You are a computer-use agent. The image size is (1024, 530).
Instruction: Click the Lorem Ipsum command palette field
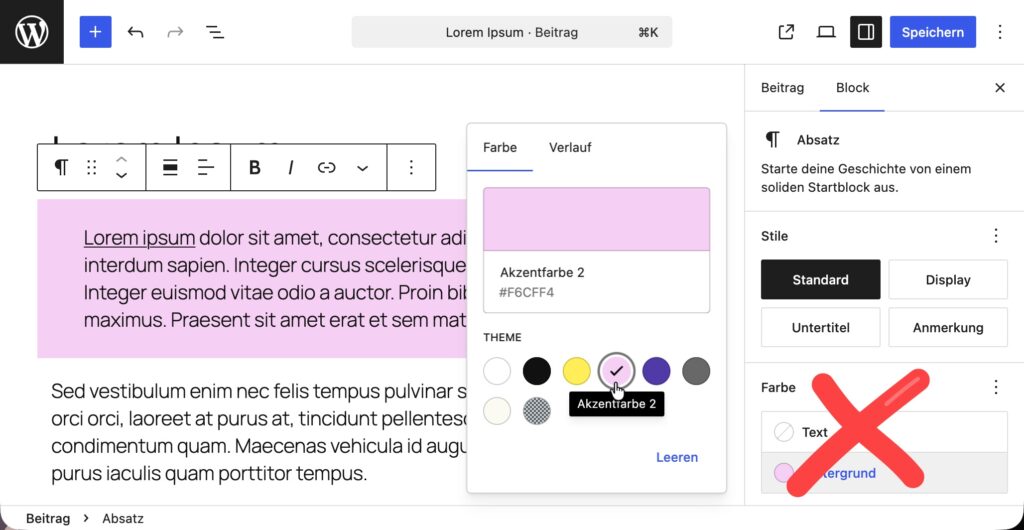pos(511,32)
